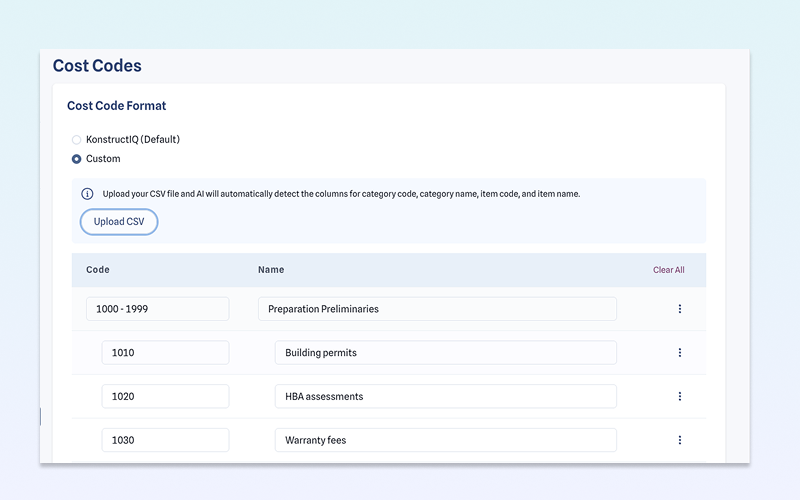Click the Name column header

pyautogui.click(x=271, y=269)
